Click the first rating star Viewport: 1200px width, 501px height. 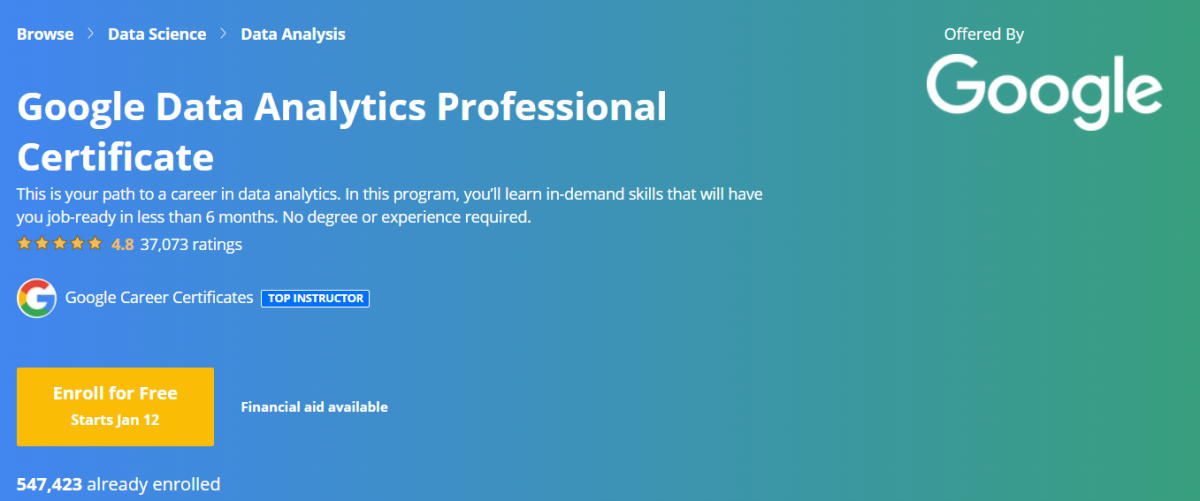coord(24,244)
